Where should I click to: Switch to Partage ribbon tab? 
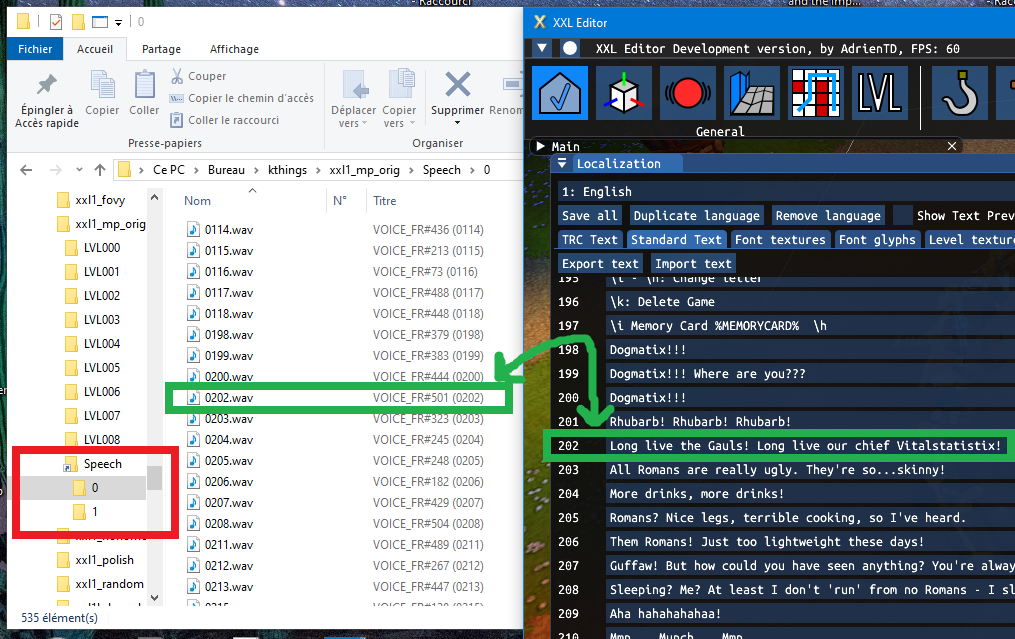pyautogui.click(x=161, y=49)
